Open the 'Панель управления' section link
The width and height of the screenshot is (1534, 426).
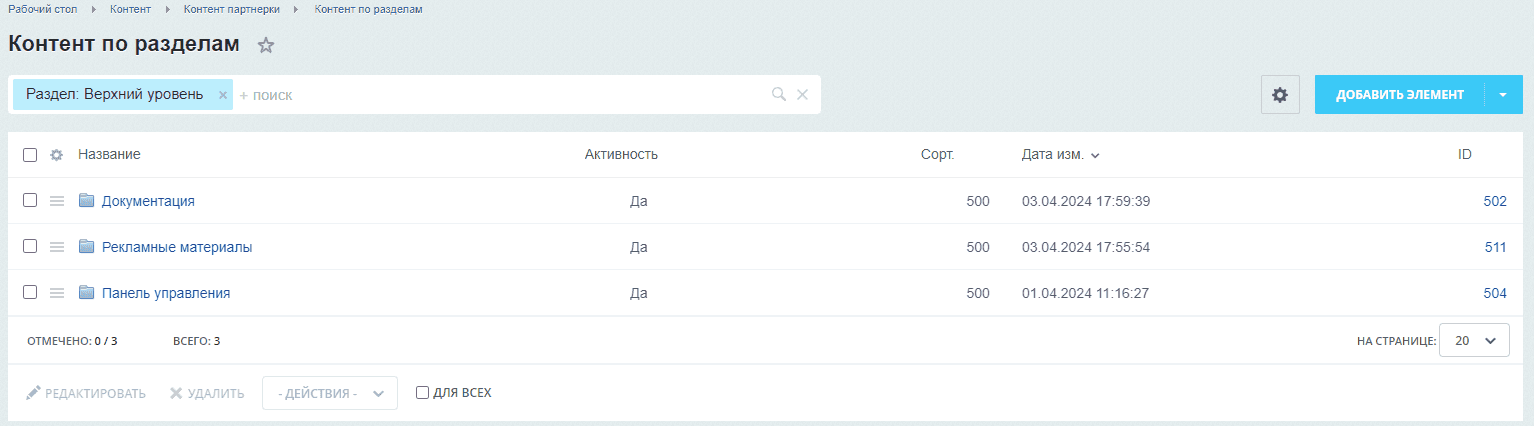coord(166,293)
